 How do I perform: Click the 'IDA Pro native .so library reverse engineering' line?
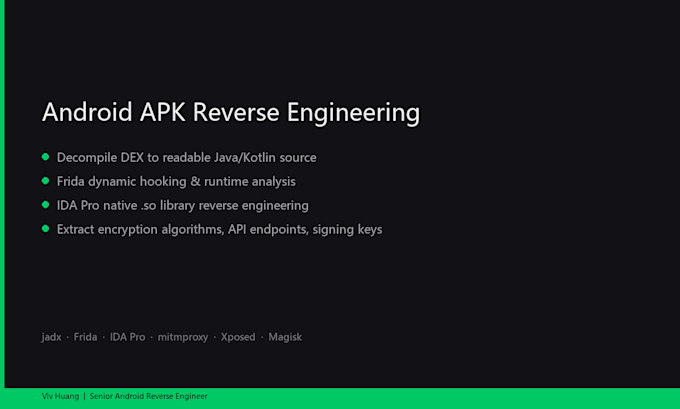[x=183, y=205]
